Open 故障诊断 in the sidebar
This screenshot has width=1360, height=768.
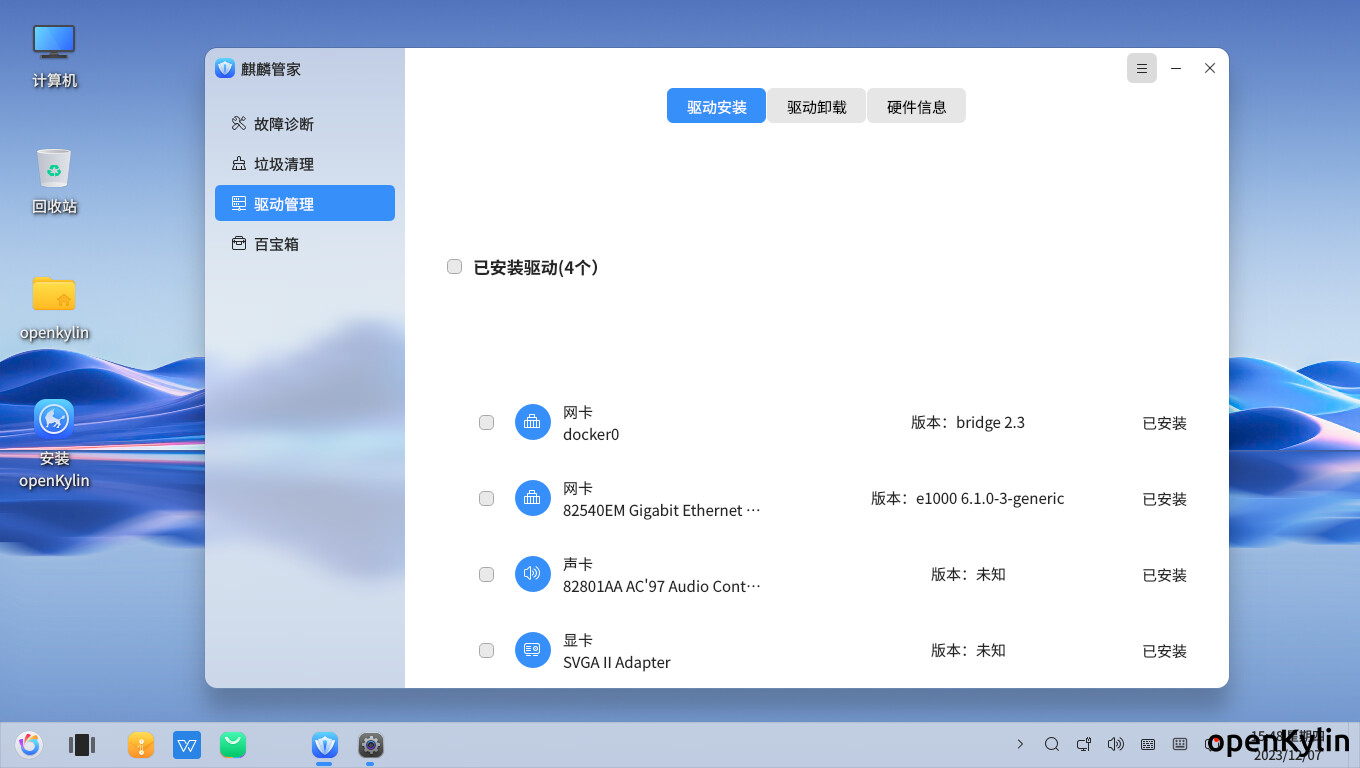pyautogui.click(x=284, y=124)
